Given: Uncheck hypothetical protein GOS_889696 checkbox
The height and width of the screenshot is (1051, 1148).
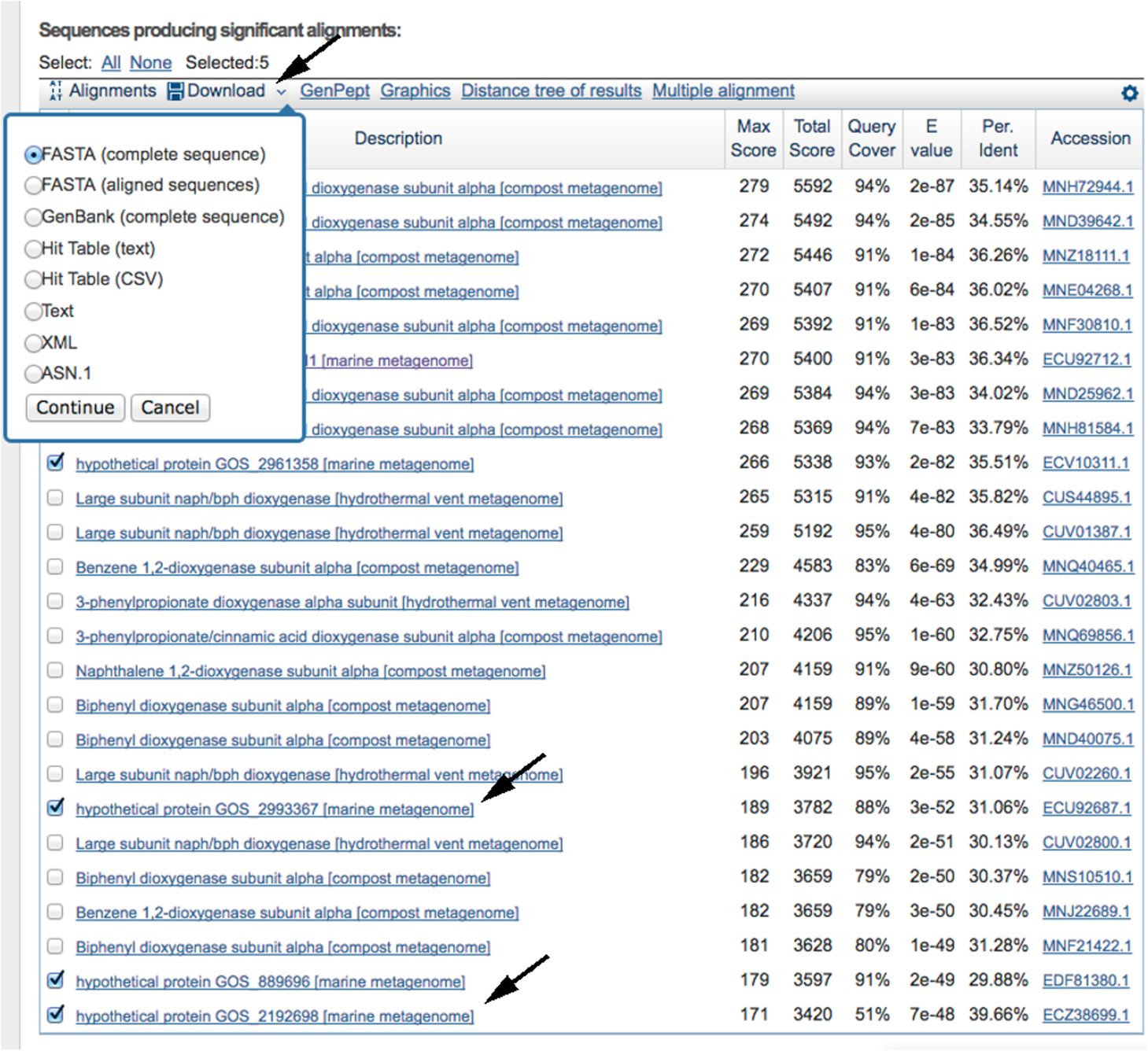Looking at the screenshot, I should click(55, 980).
